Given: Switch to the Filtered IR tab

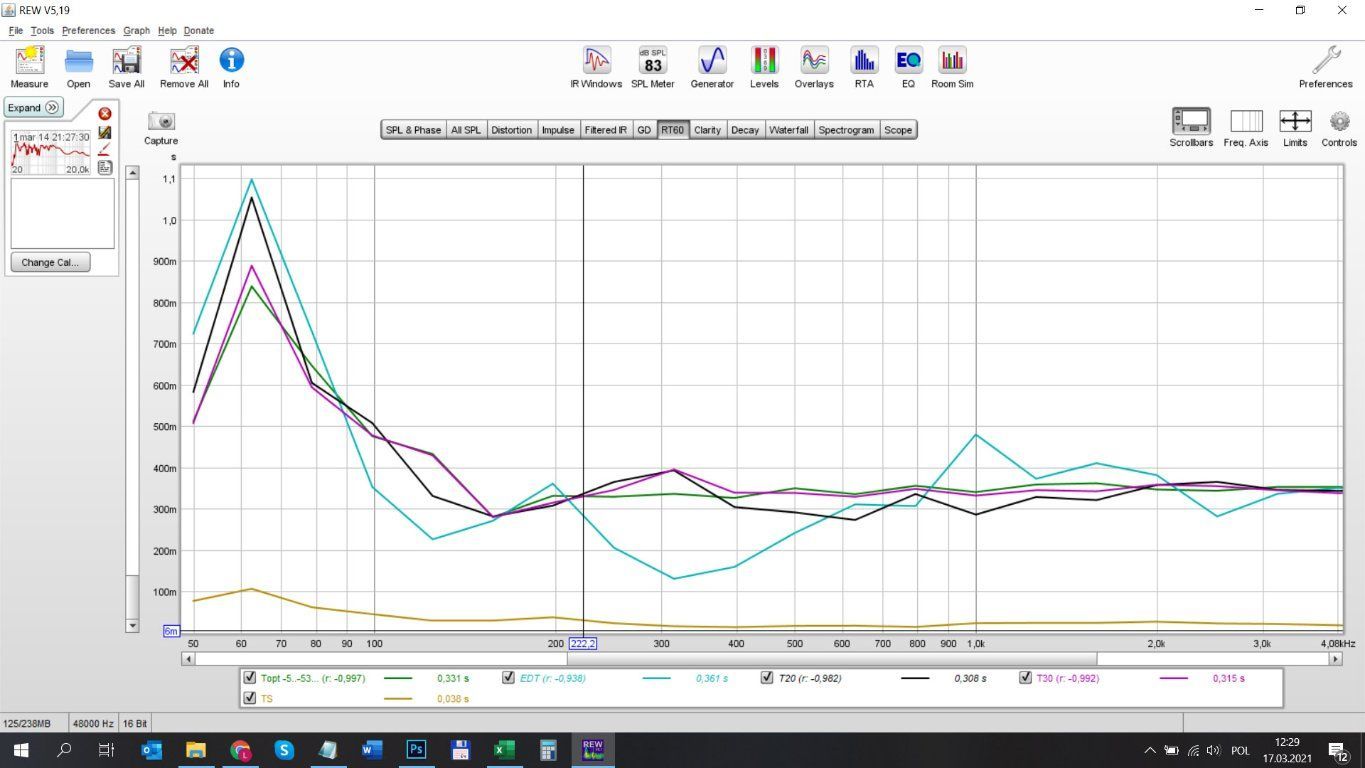Looking at the screenshot, I should [606, 130].
